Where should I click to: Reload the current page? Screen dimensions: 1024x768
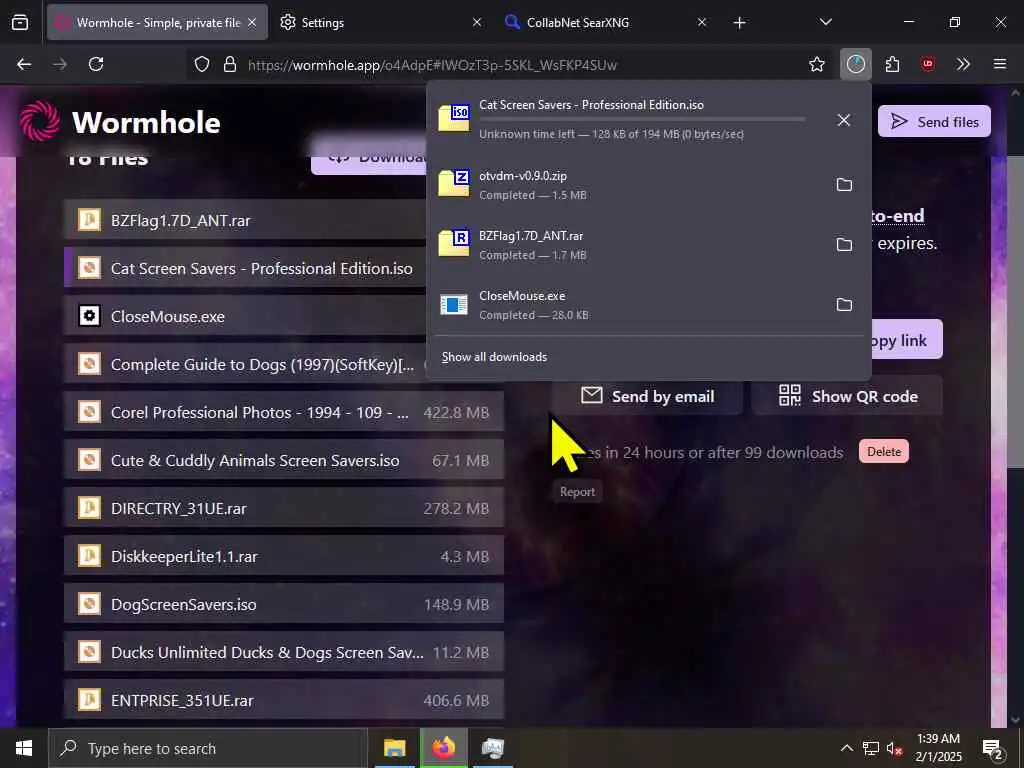96,64
